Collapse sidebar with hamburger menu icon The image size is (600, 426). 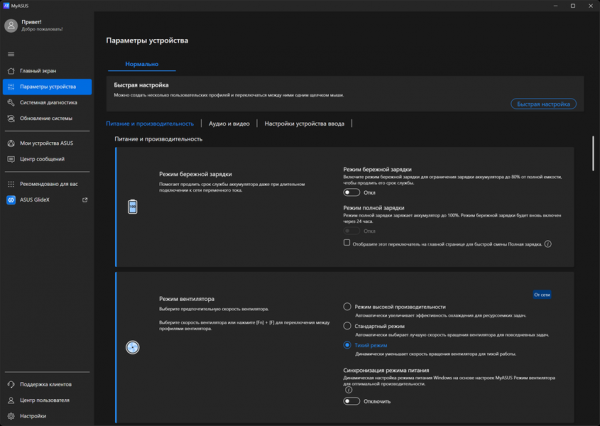click(11, 54)
